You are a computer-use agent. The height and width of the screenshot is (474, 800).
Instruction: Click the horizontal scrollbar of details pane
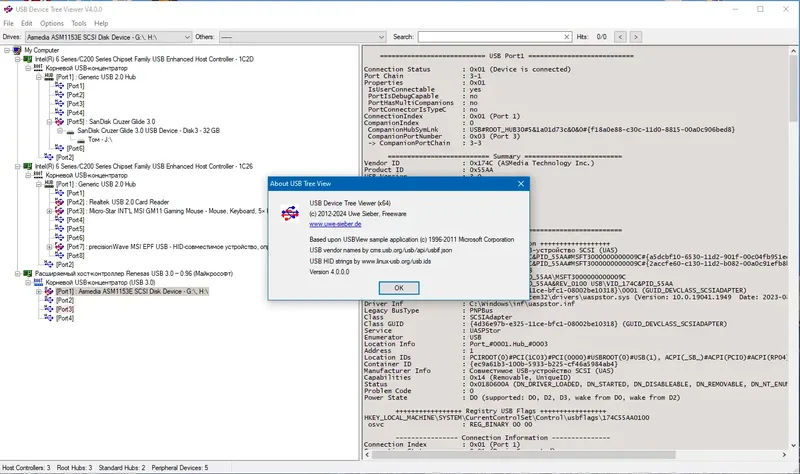[x=524, y=455]
